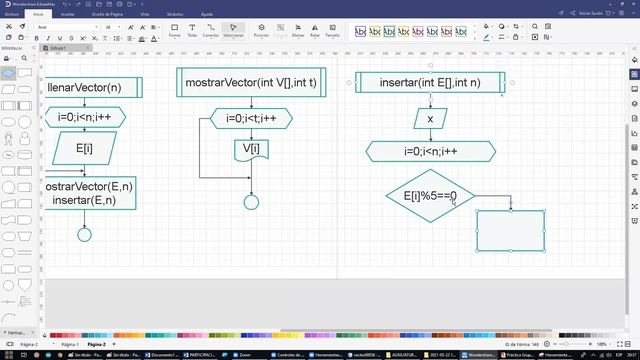Switch to the Símbolos ribbon tab

click(175, 14)
